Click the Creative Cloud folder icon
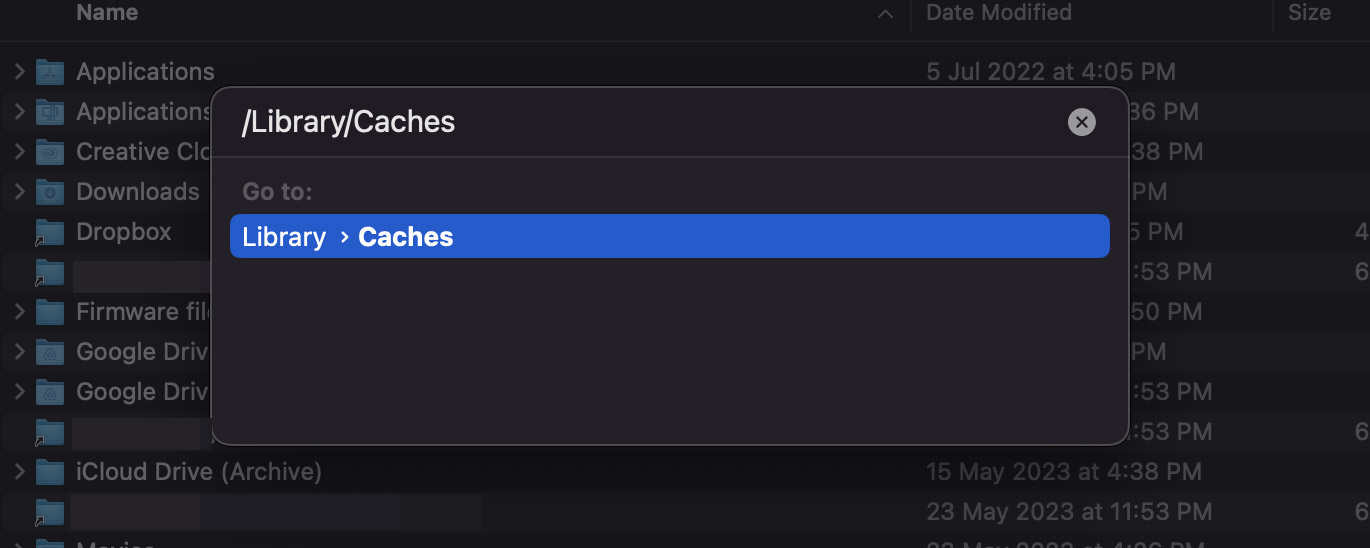Image resolution: width=1370 pixels, height=548 pixels. (50, 152)
